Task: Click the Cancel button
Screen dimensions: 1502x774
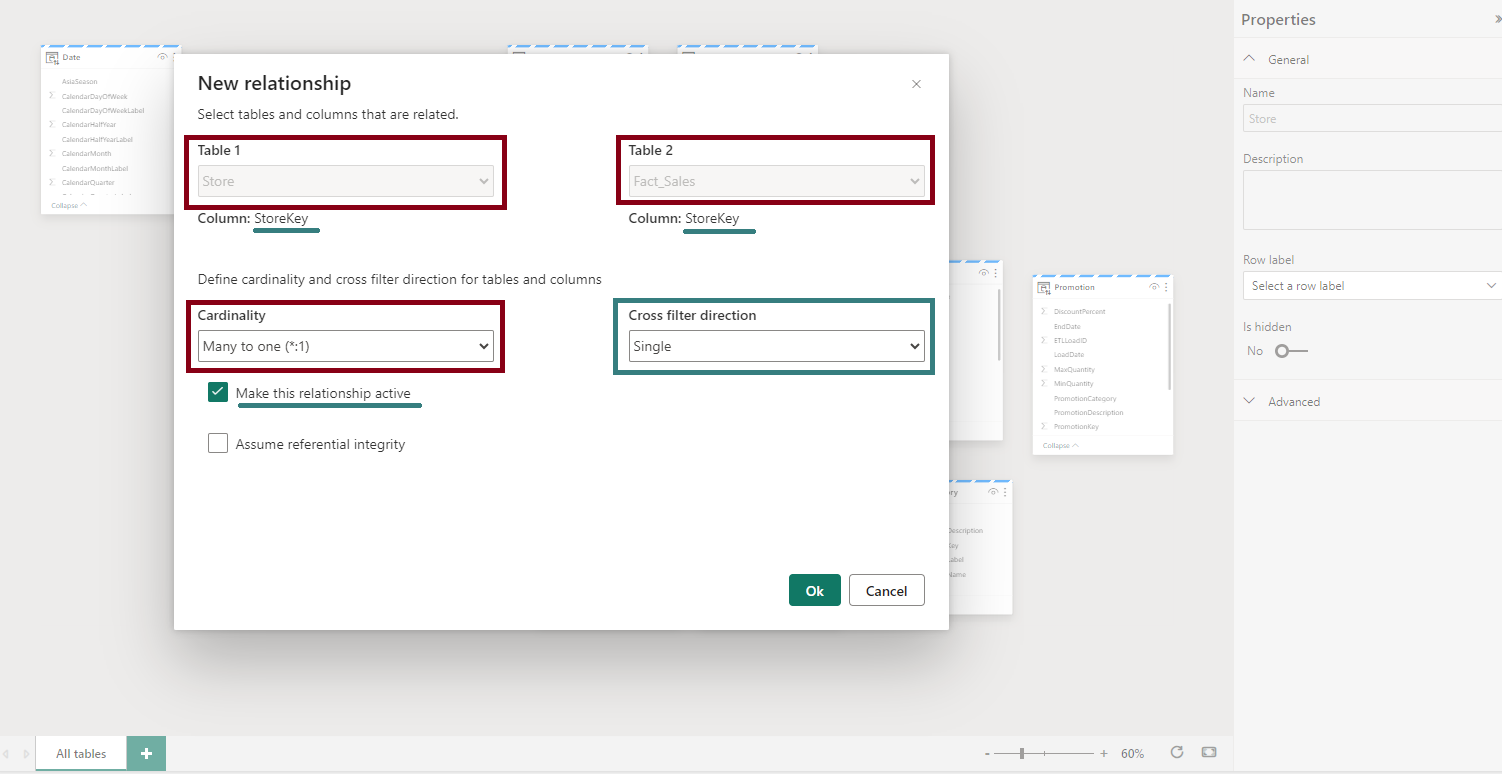Action: tap(886, 590)
